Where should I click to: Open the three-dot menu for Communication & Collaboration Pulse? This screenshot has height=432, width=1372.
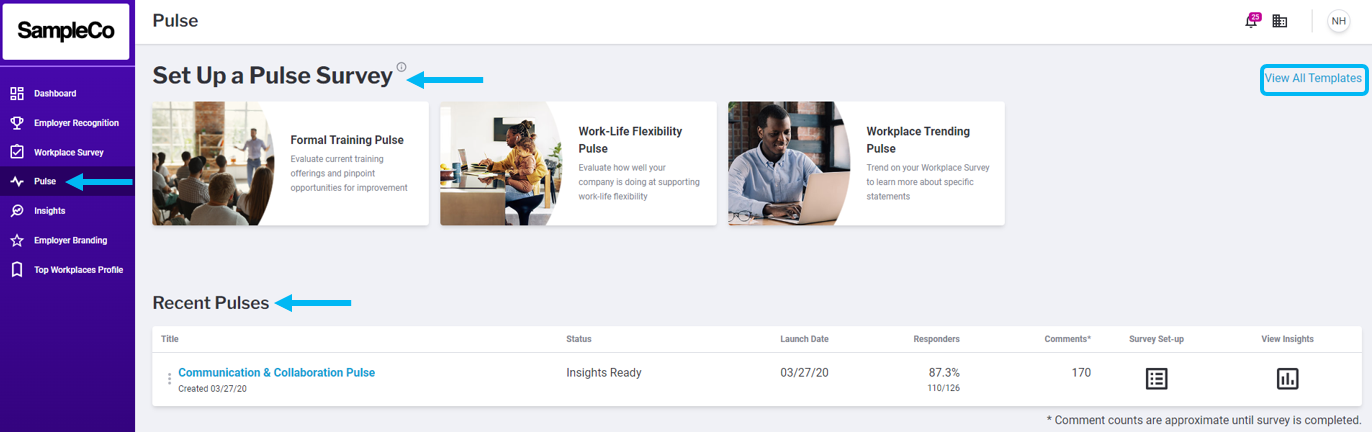tap(169, 379)
